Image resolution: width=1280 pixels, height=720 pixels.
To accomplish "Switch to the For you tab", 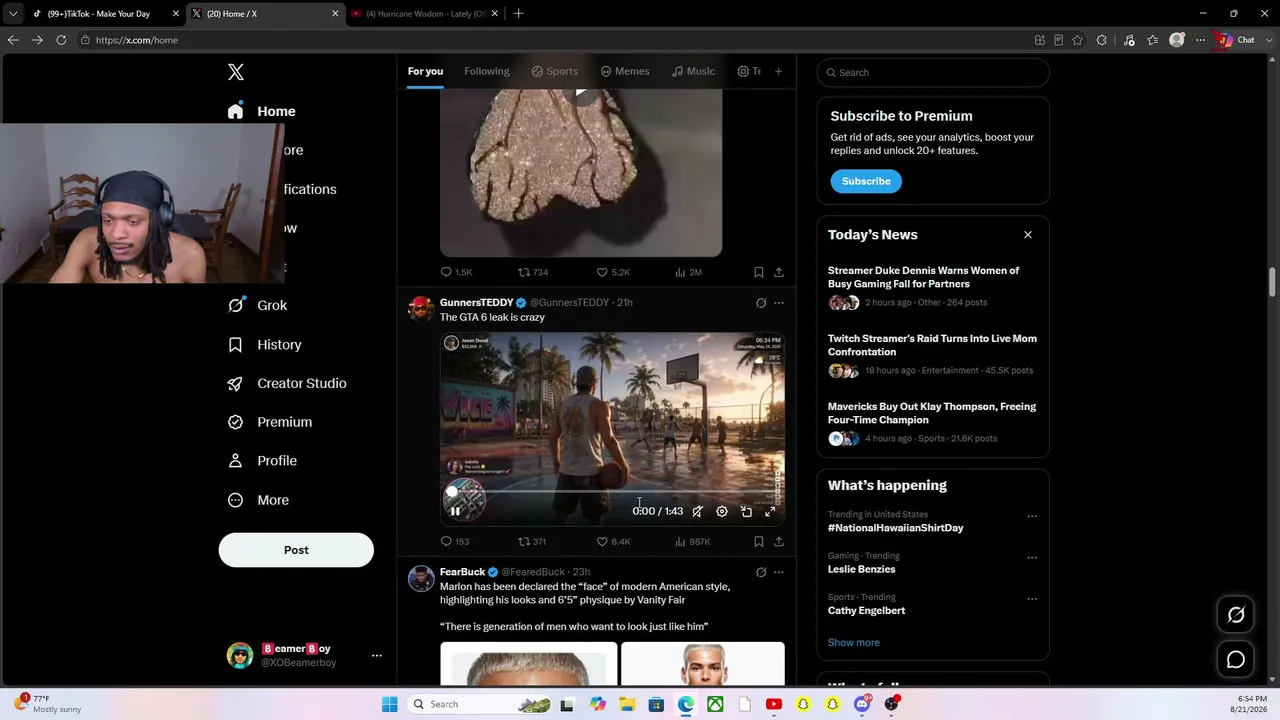I will [x=425, y=71].
